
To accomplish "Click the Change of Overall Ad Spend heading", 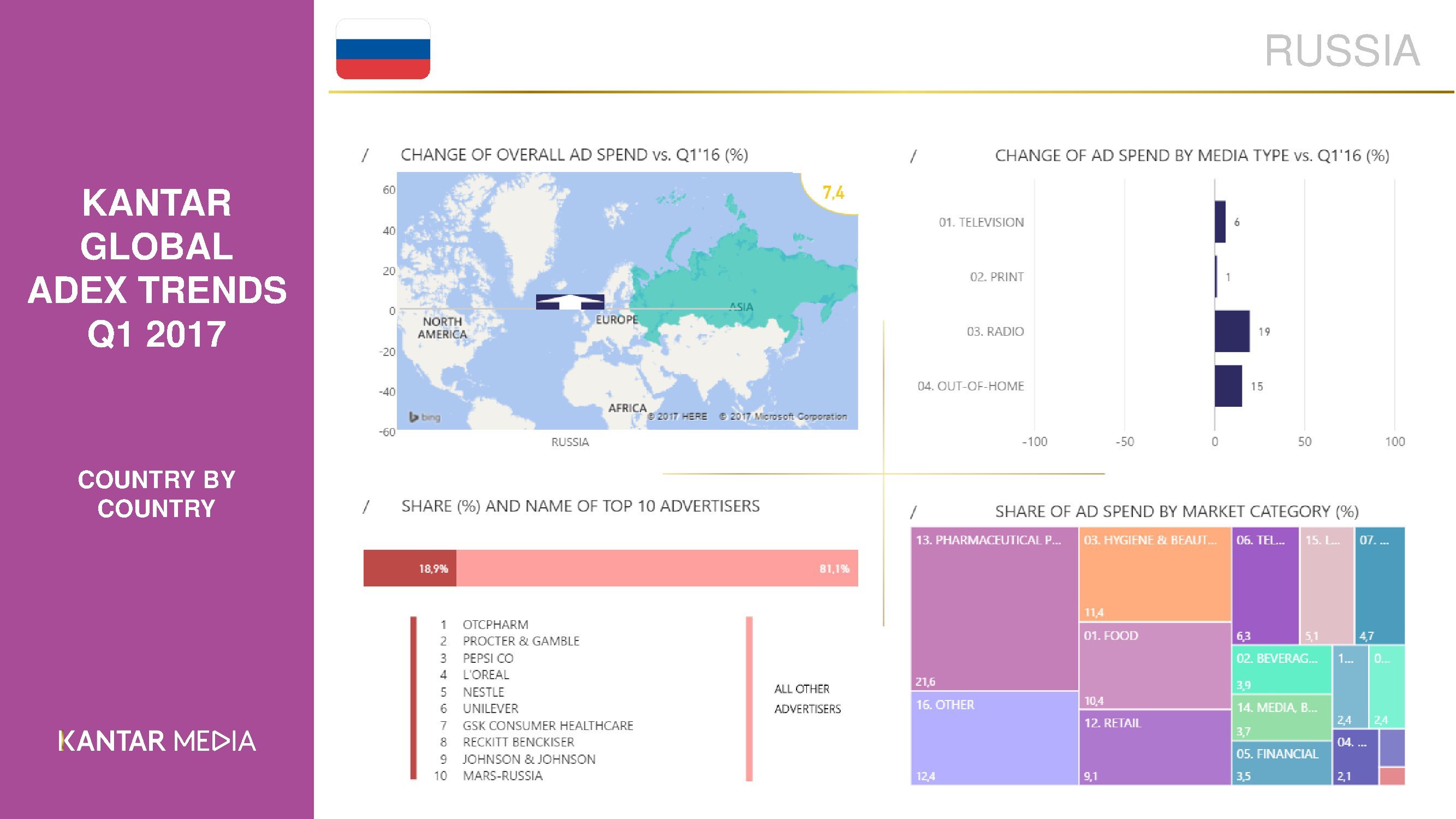I will 574,155.
